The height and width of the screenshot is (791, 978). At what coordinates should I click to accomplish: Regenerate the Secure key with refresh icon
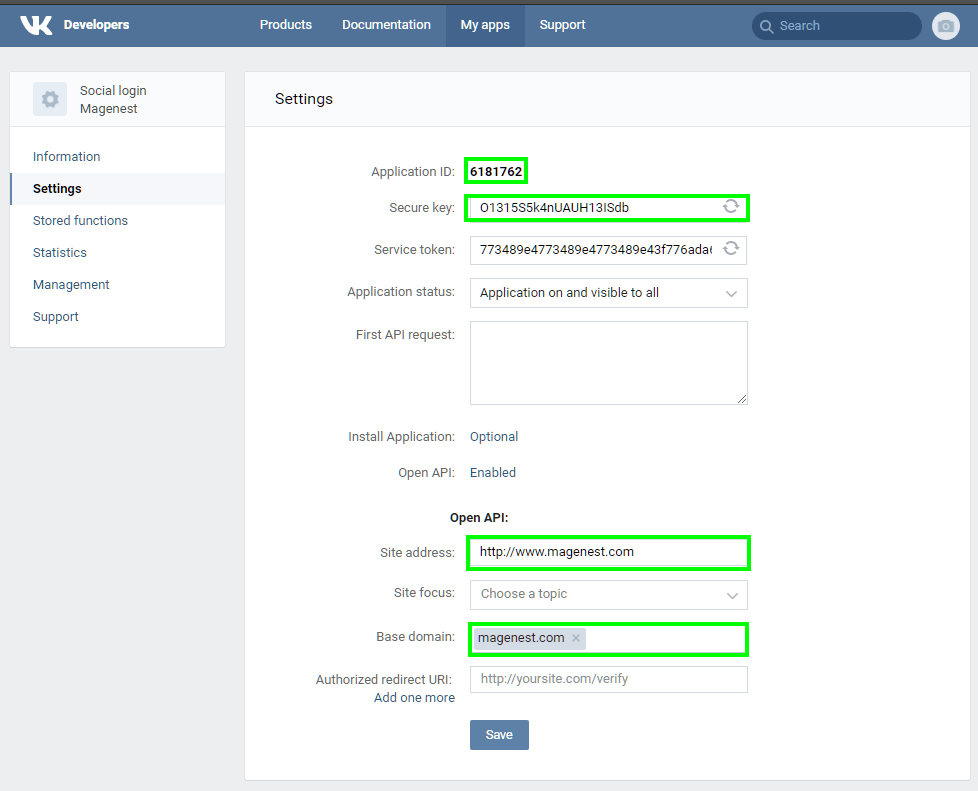tap(731, 206)
